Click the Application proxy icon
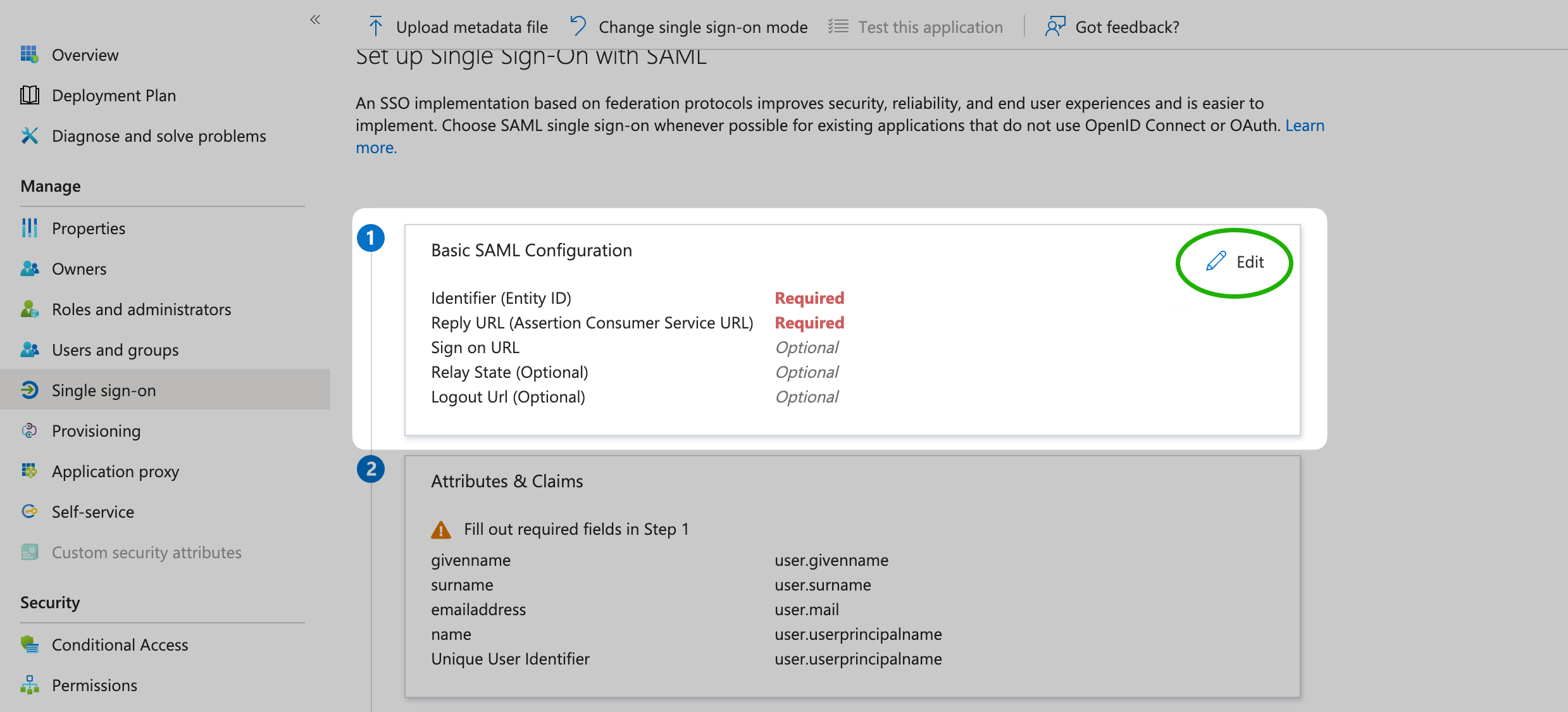 click(29, 471)
